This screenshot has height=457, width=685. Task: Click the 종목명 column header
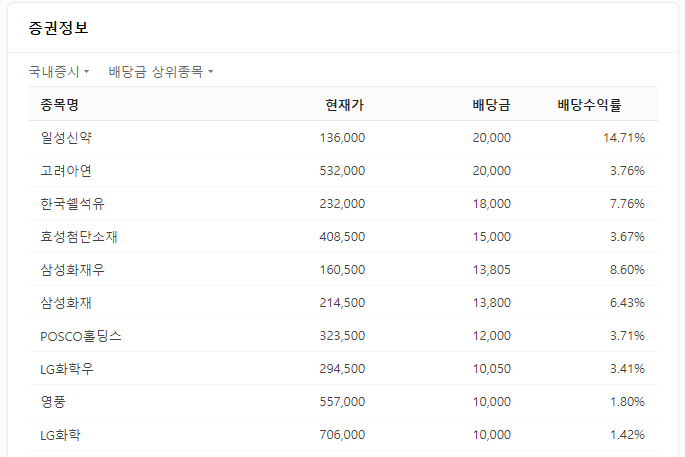(x=59, y=105)
